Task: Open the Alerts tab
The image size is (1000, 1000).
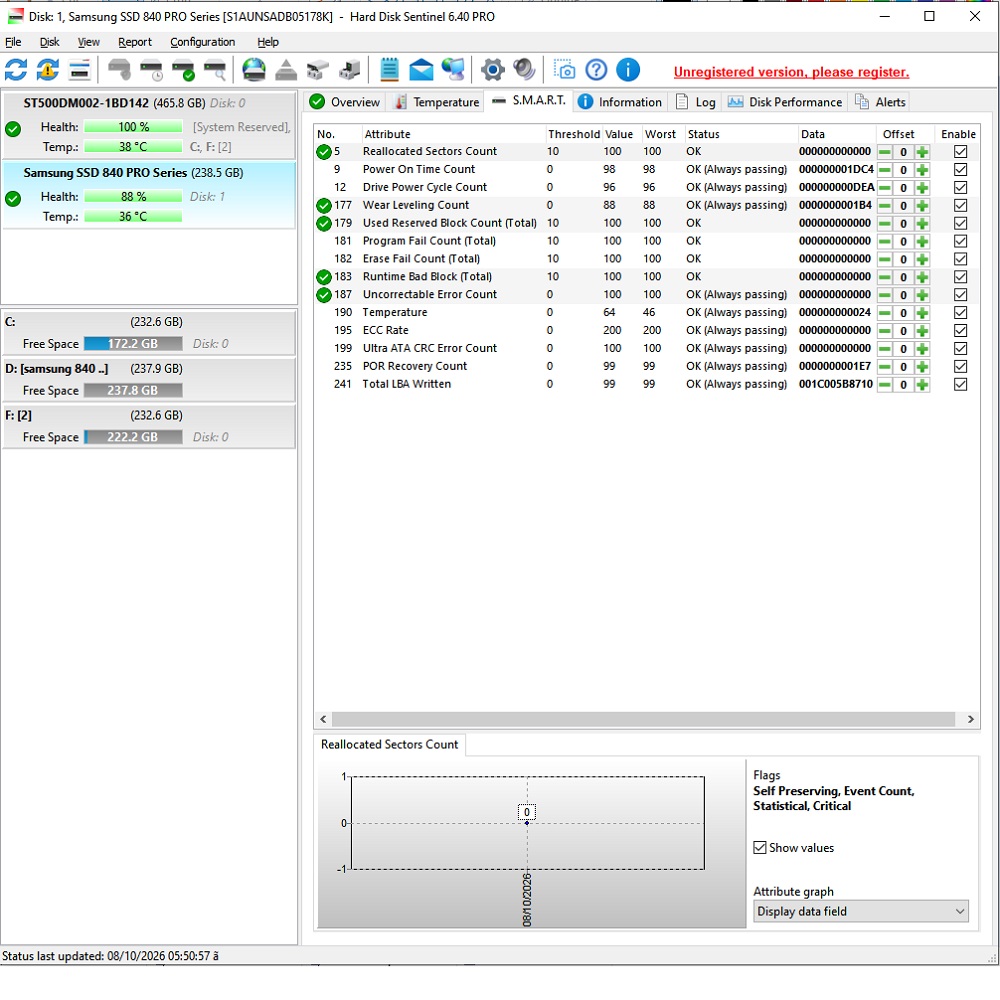Action: click(x=880, y=102)
